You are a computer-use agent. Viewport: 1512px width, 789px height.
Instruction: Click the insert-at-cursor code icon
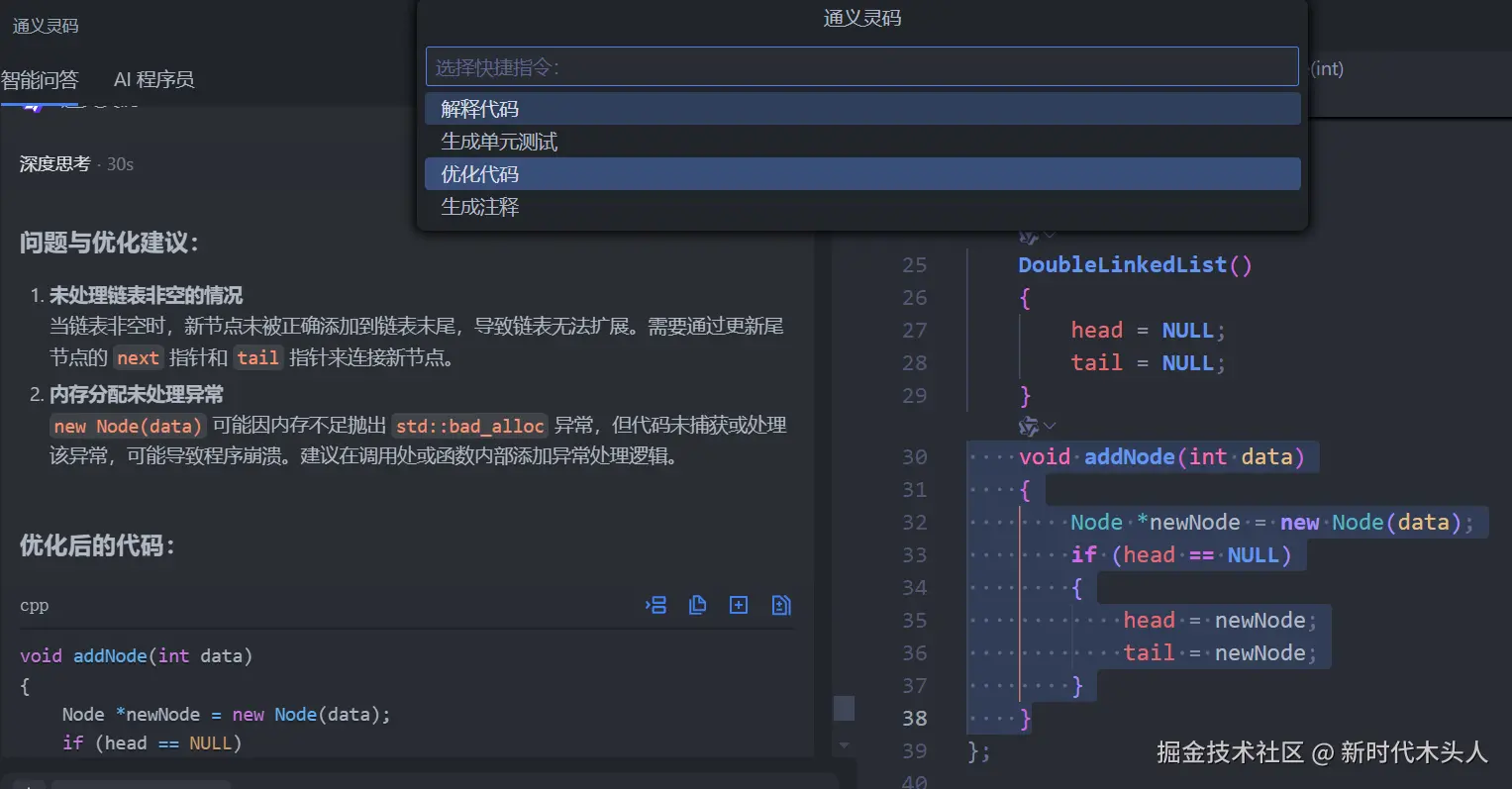click(655, 605)
